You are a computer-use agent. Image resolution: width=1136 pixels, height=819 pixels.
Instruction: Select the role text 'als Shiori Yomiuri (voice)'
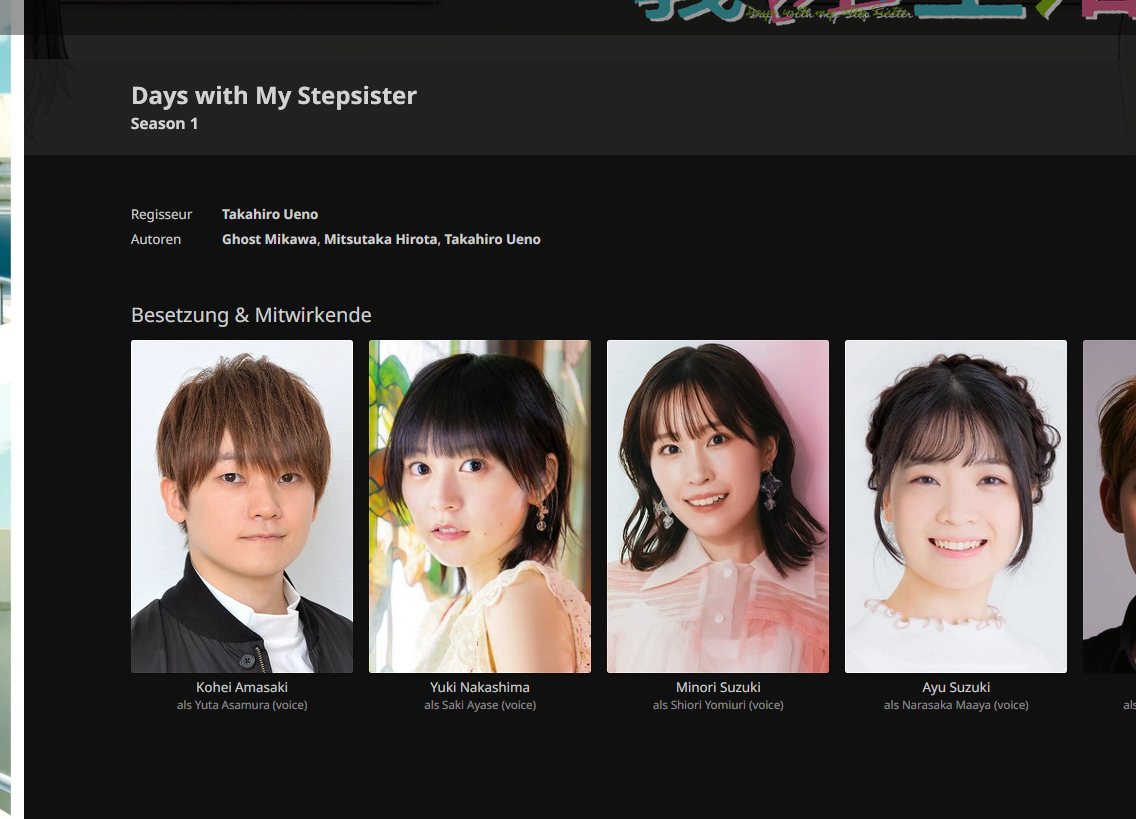(x=717, y=705)
